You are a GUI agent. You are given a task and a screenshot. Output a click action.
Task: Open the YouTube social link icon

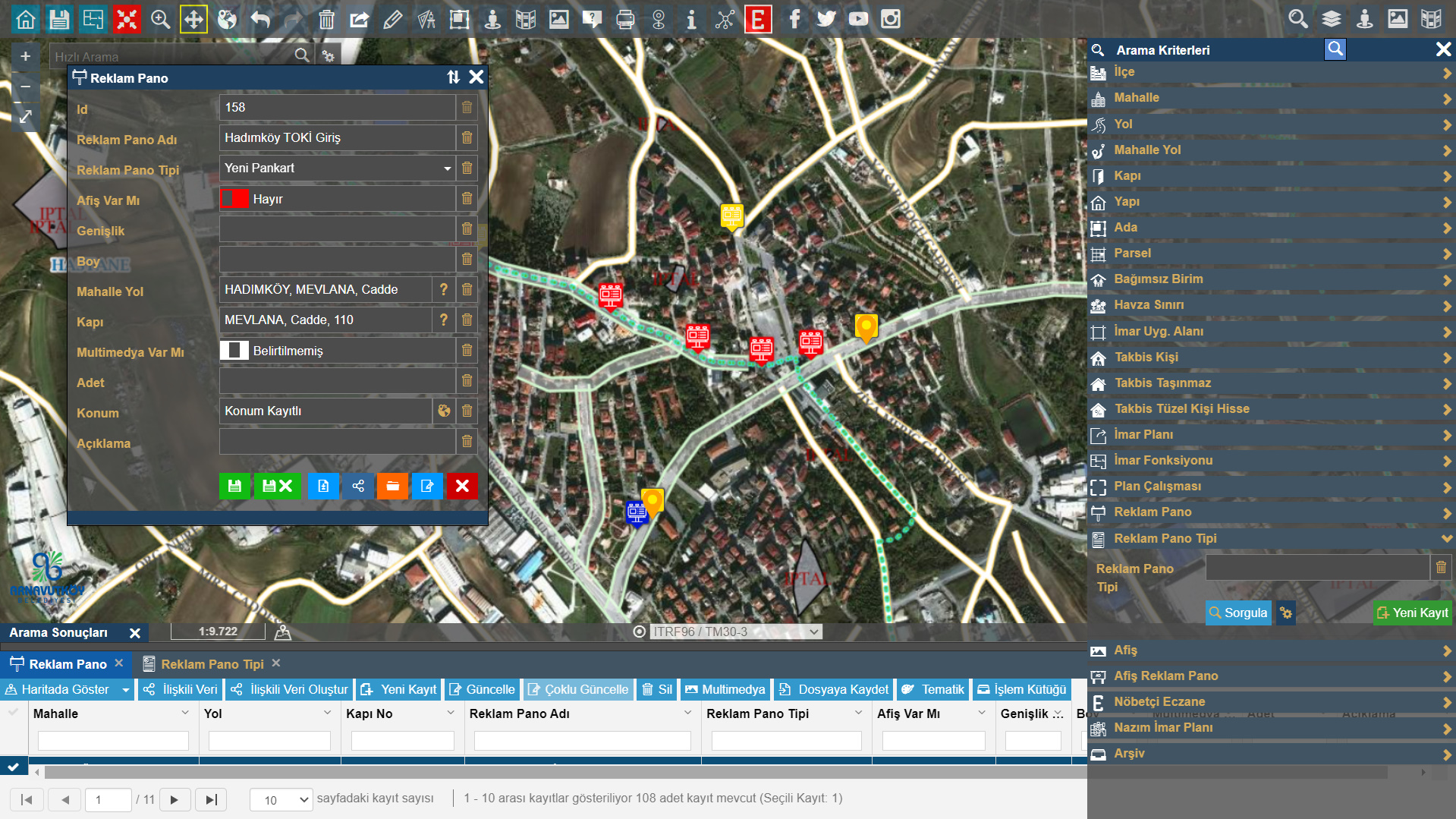coord(858,19)
